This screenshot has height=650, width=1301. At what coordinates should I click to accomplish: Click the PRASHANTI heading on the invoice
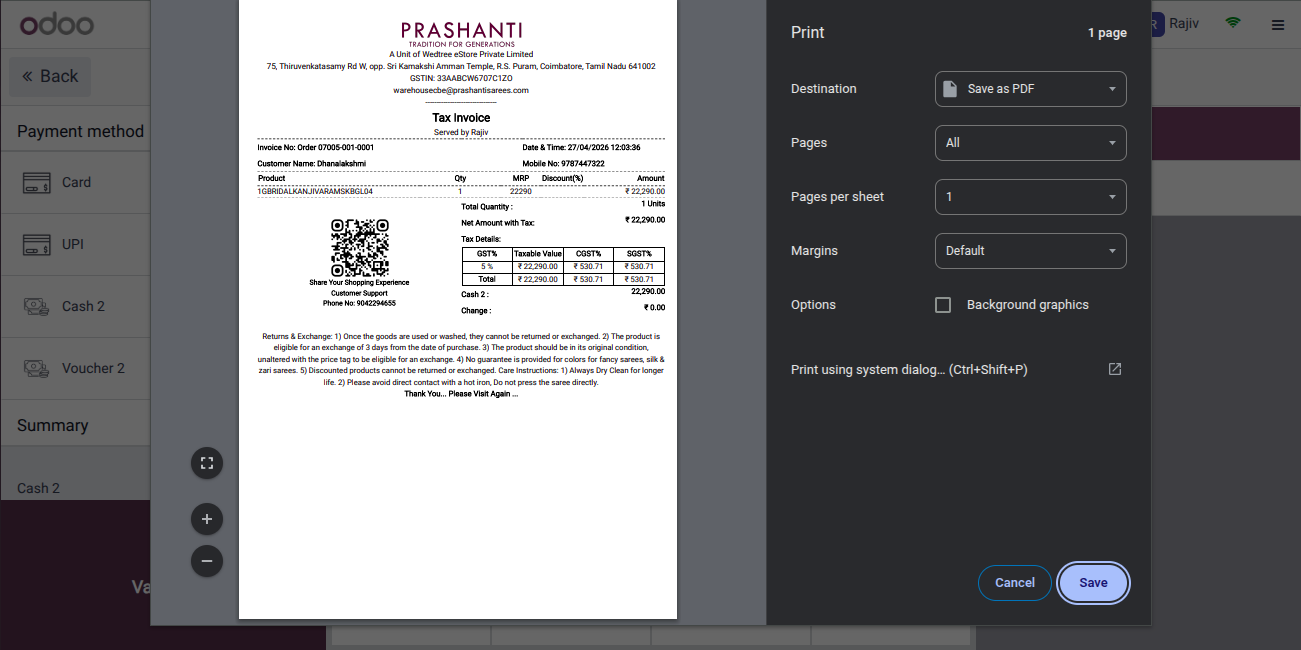point(461,31)
